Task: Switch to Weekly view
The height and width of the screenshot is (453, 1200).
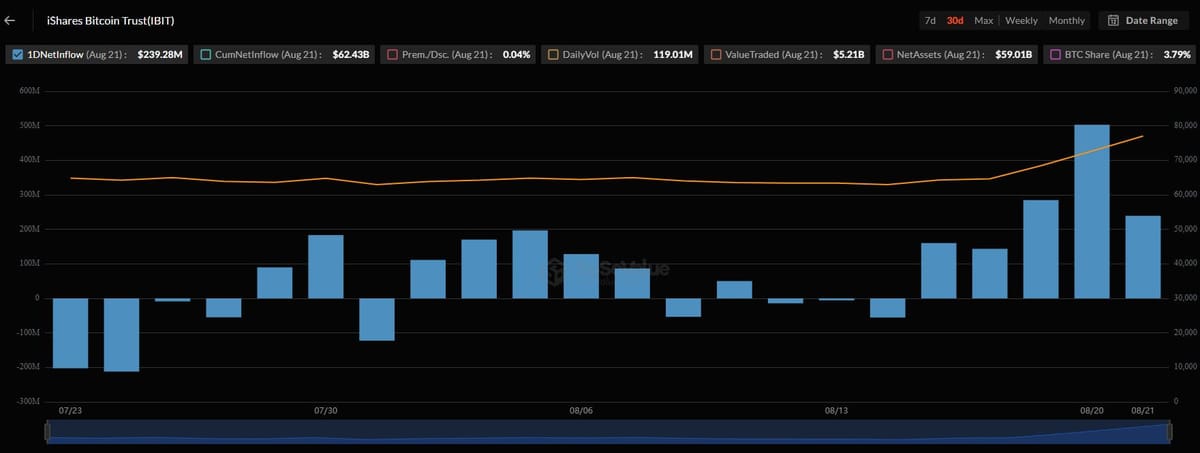Action: coord(1021,20)
